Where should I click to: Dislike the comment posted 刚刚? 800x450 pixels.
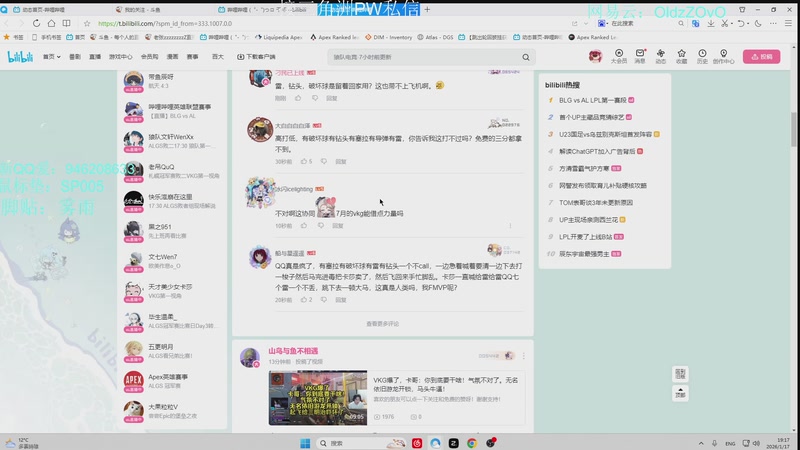(315, 98)
